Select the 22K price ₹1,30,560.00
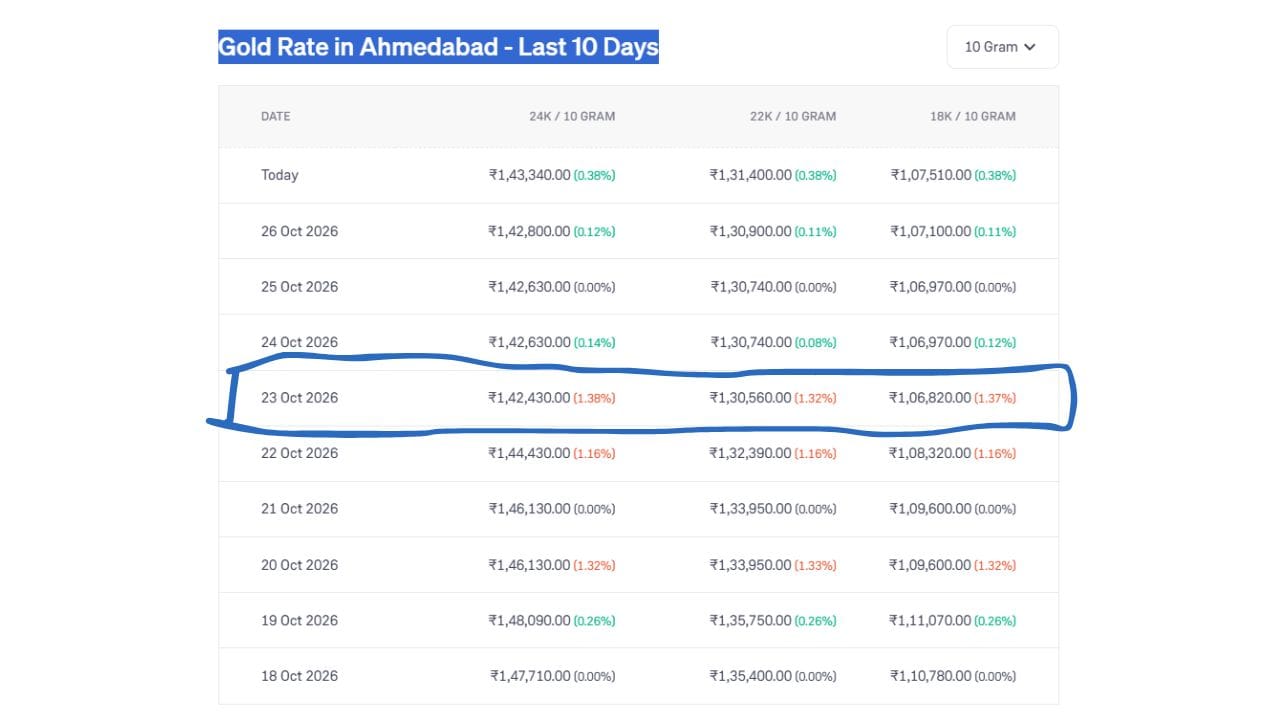Screen dimensions: 1280x720 (x=751, y=398)
